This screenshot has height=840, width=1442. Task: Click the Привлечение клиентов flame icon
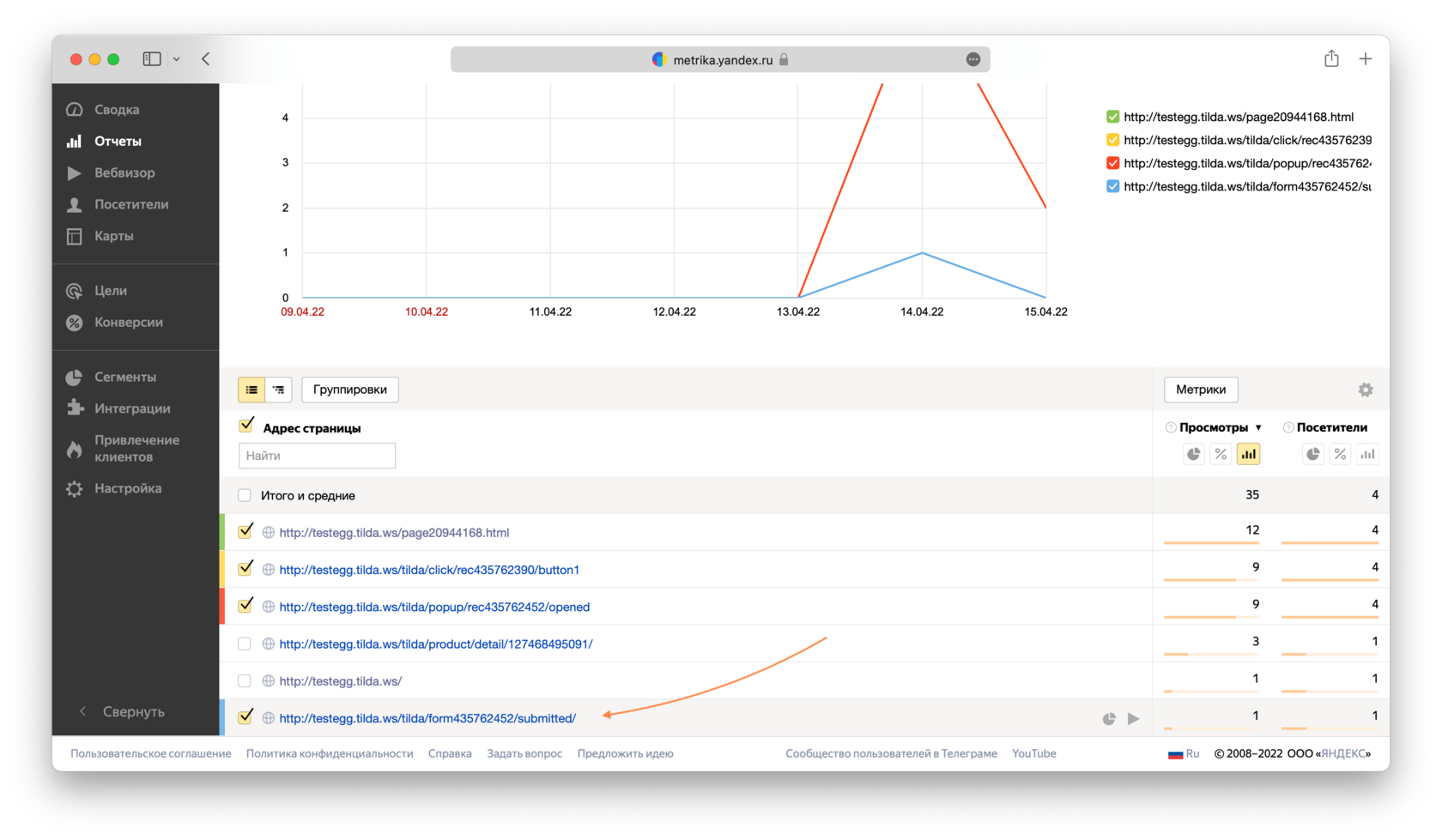(x=75, y=450)
